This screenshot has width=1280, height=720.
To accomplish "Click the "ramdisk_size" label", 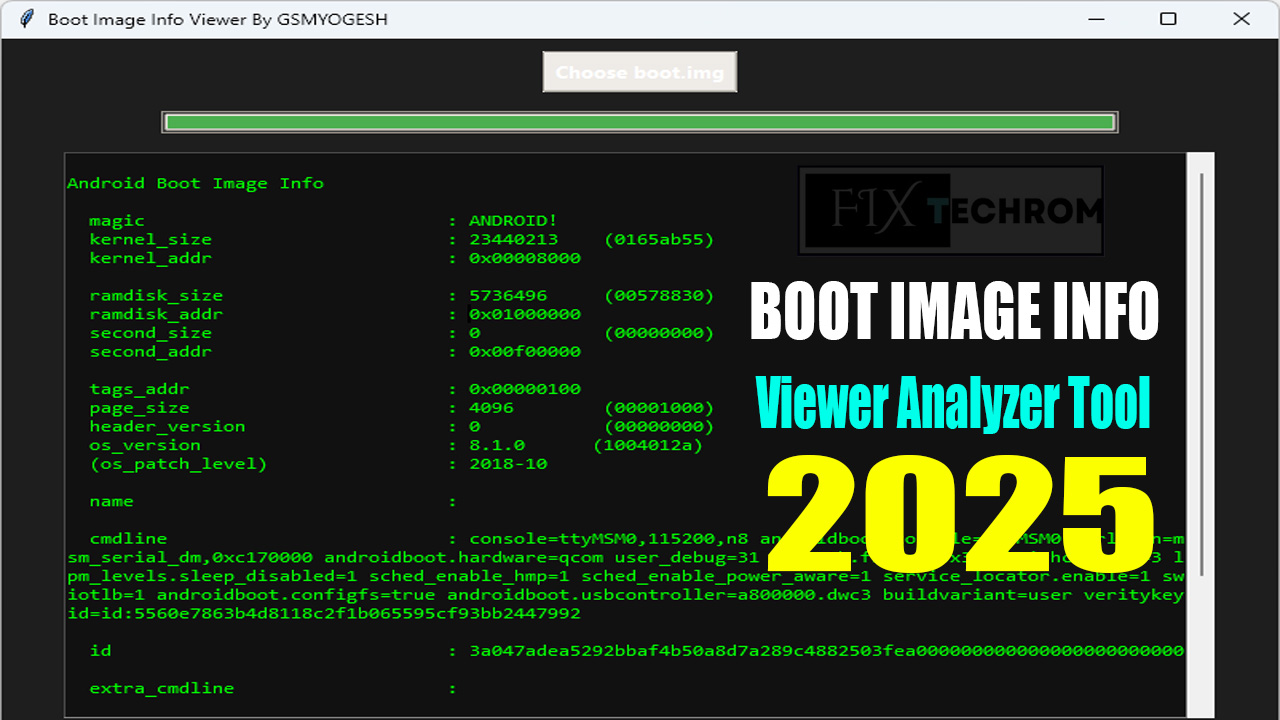I will [156, 296].
